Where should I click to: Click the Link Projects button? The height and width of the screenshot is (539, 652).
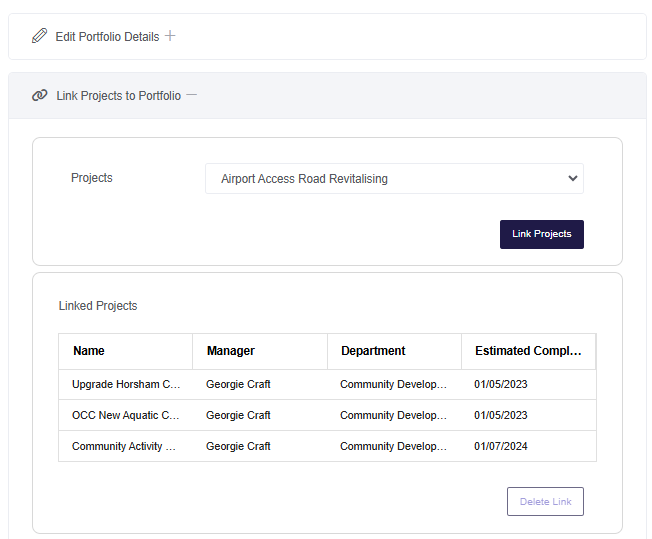click(541, 234)
